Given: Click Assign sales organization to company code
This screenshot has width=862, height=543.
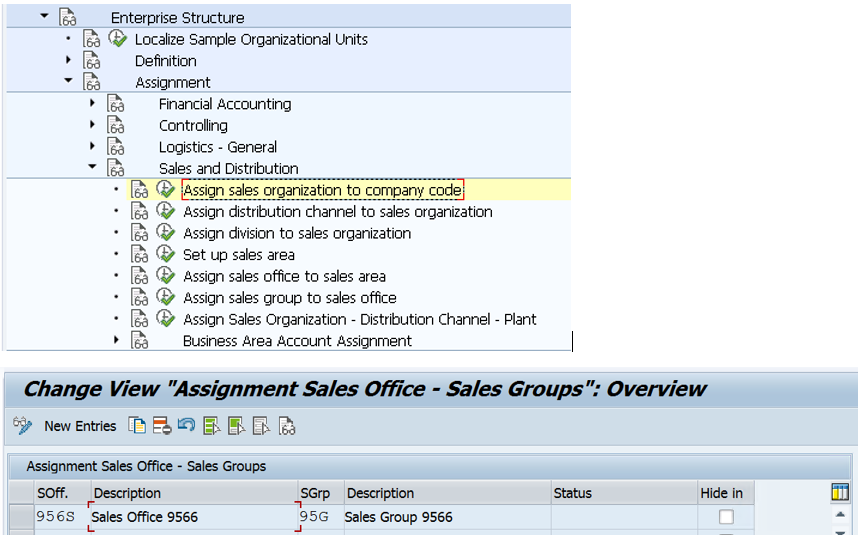Looking at the screenshot, I should (x=322, y=190).
